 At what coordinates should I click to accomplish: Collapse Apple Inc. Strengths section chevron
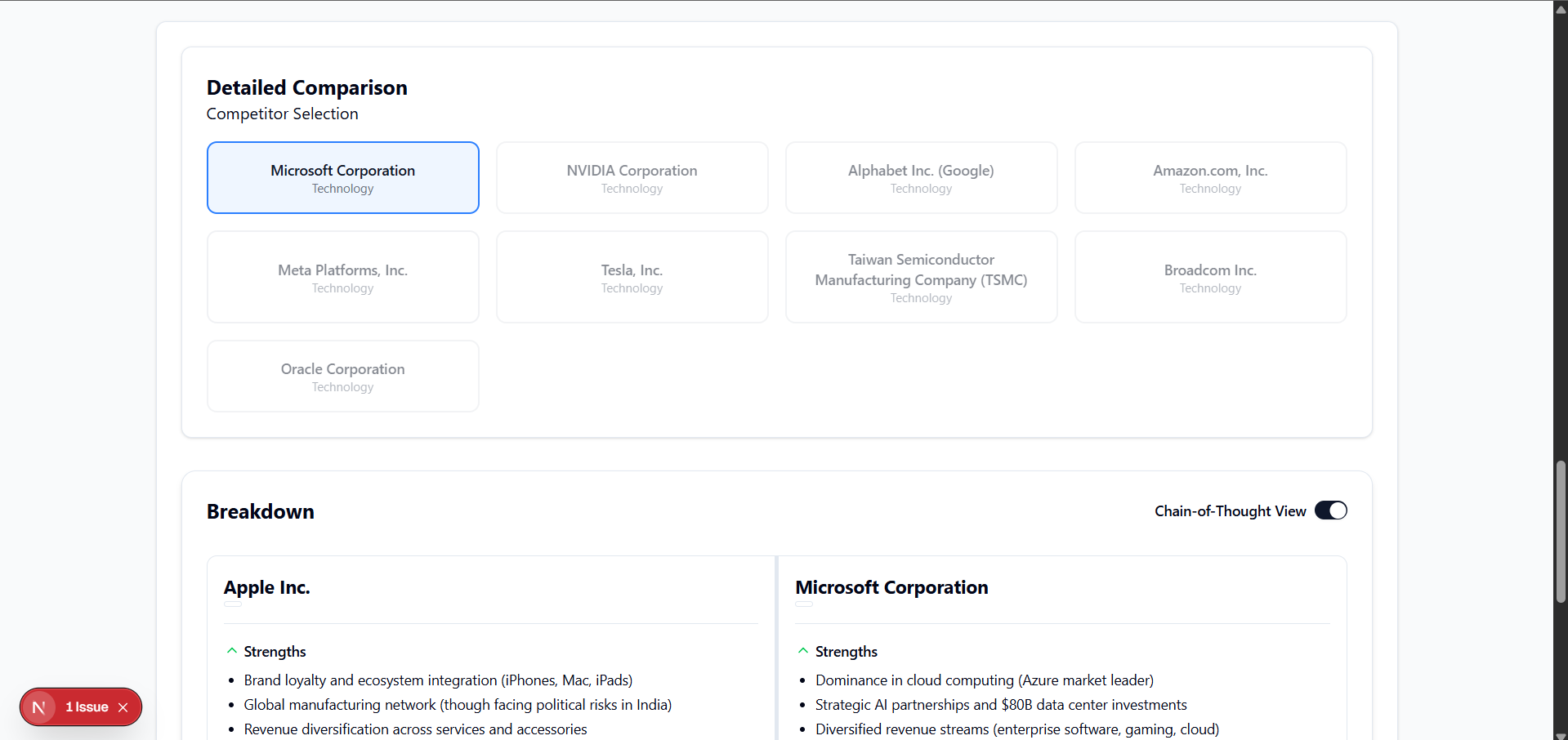click(x=232, y=651)
